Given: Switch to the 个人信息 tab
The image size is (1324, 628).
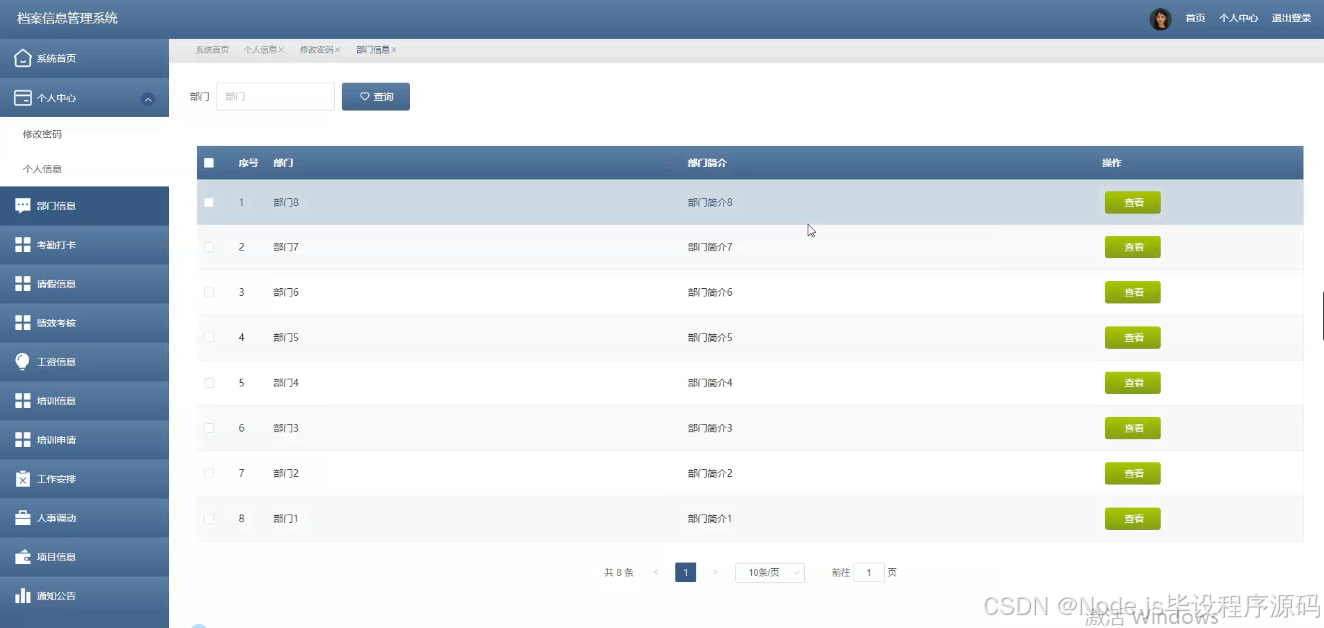Looking at the screenshot, I should coord(260,50).
